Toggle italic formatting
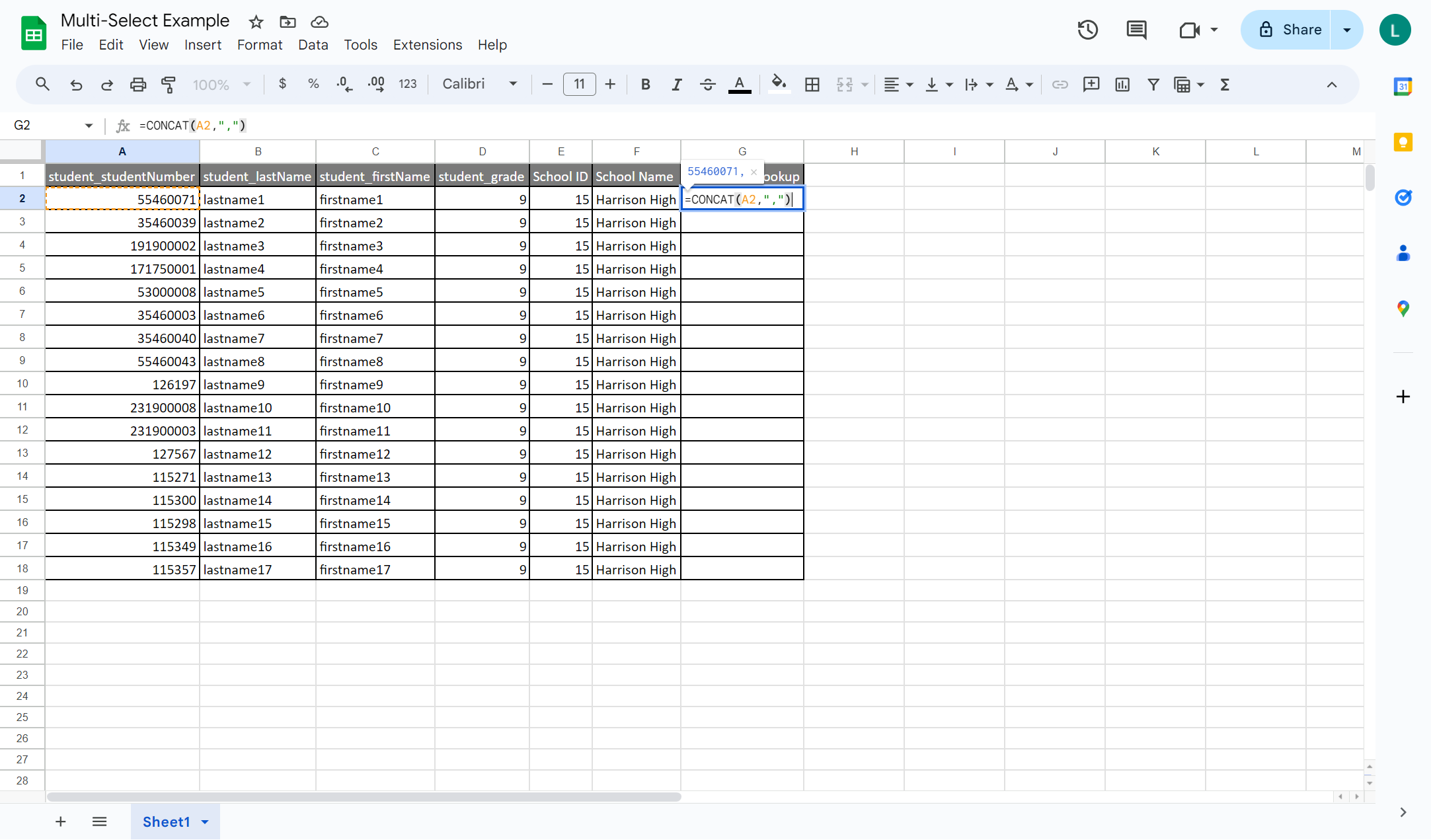The width and height of the screenshot is (1431, 840). click(676, 85)
